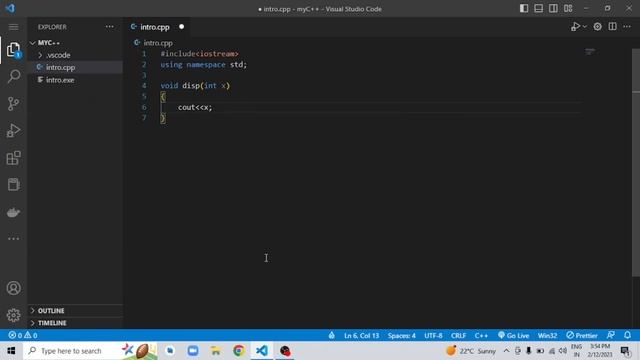Click the editor minimap

(x=590, y=52)
